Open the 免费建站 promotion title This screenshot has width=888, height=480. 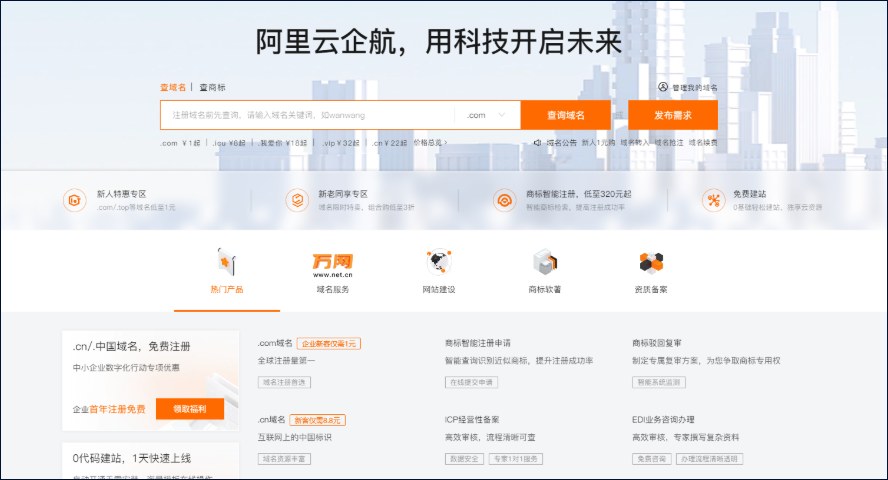coord(749,194)
